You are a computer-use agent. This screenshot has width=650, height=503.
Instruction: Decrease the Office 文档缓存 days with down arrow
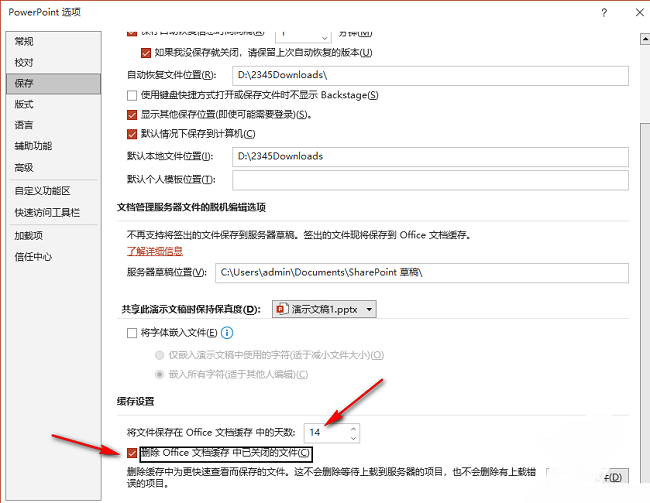(352, 437)
